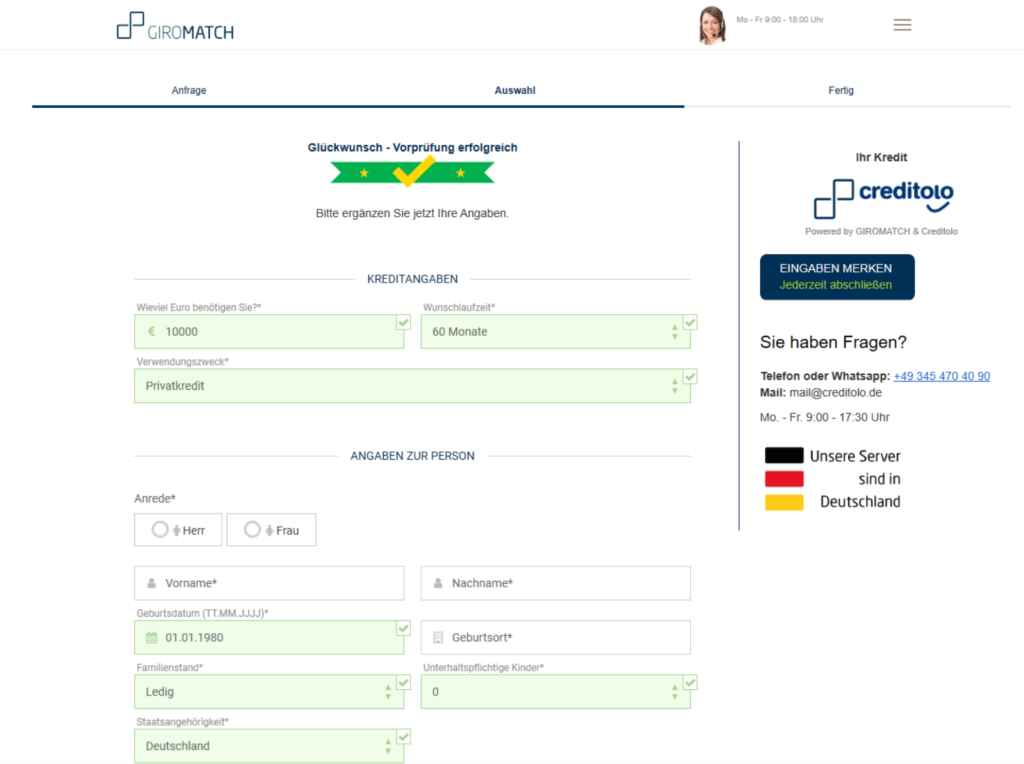Click the green success checkmark banner
Viewport: 1024px width, 764px height.
tap(412, 172)
